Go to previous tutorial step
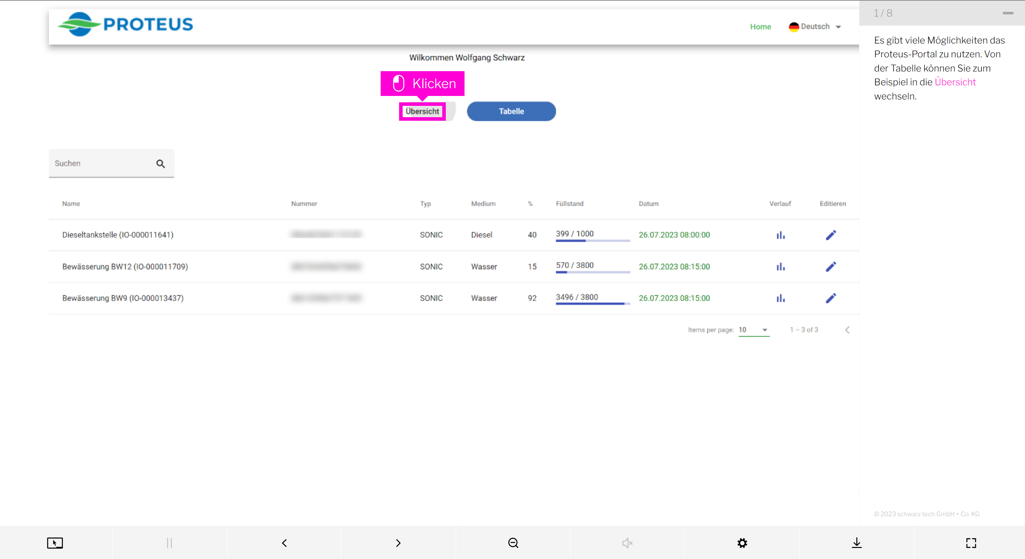The height and width of the screenshot is (559, 1025). pyautogui.click(x=284, y=543)
